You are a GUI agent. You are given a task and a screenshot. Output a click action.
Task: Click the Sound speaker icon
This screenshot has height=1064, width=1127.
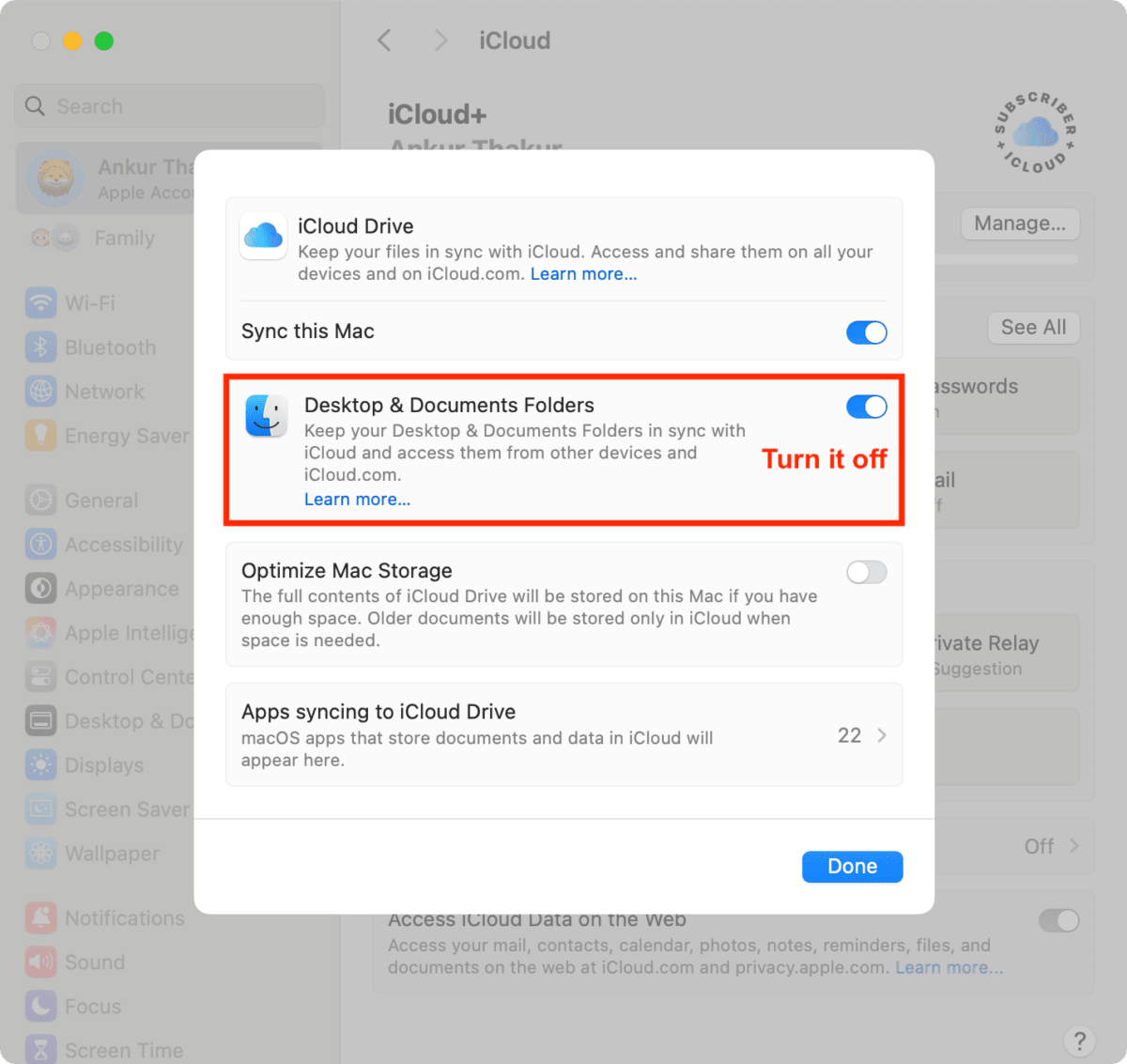click(x=41, y=963)
